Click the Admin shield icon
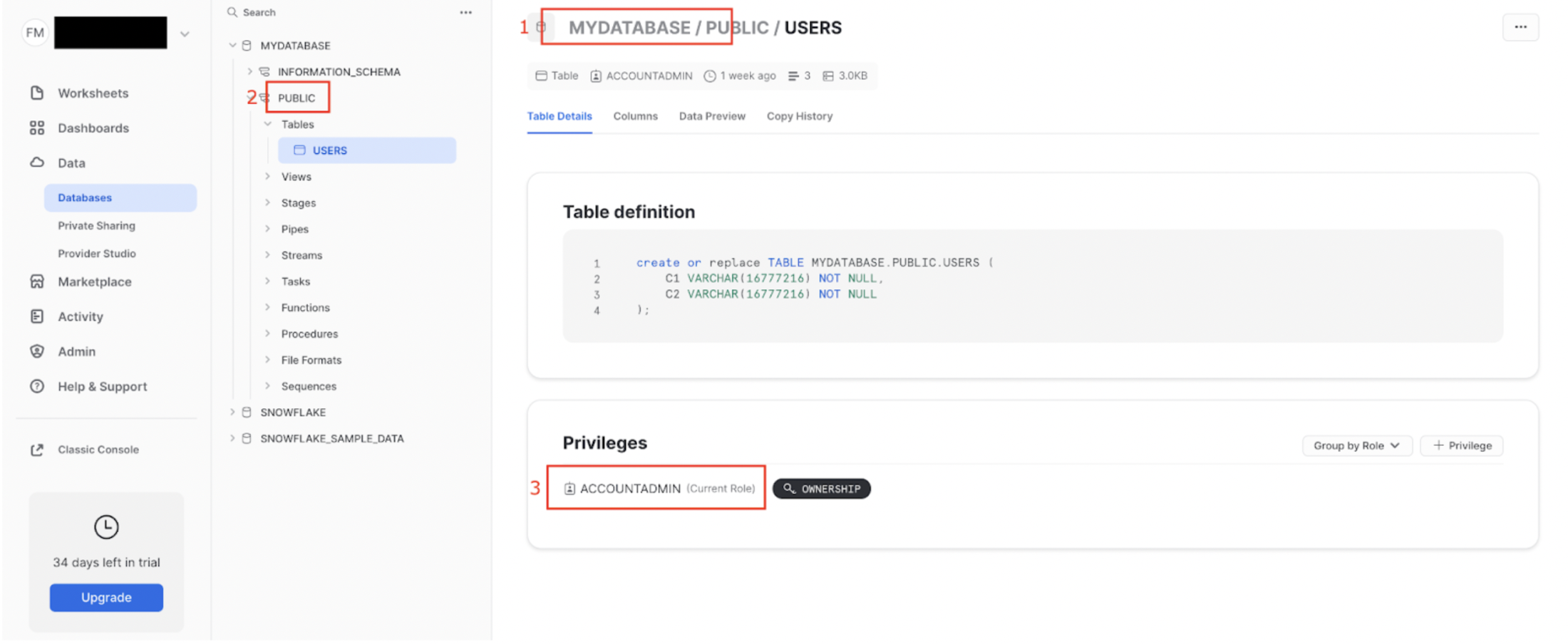 (37, 351)
